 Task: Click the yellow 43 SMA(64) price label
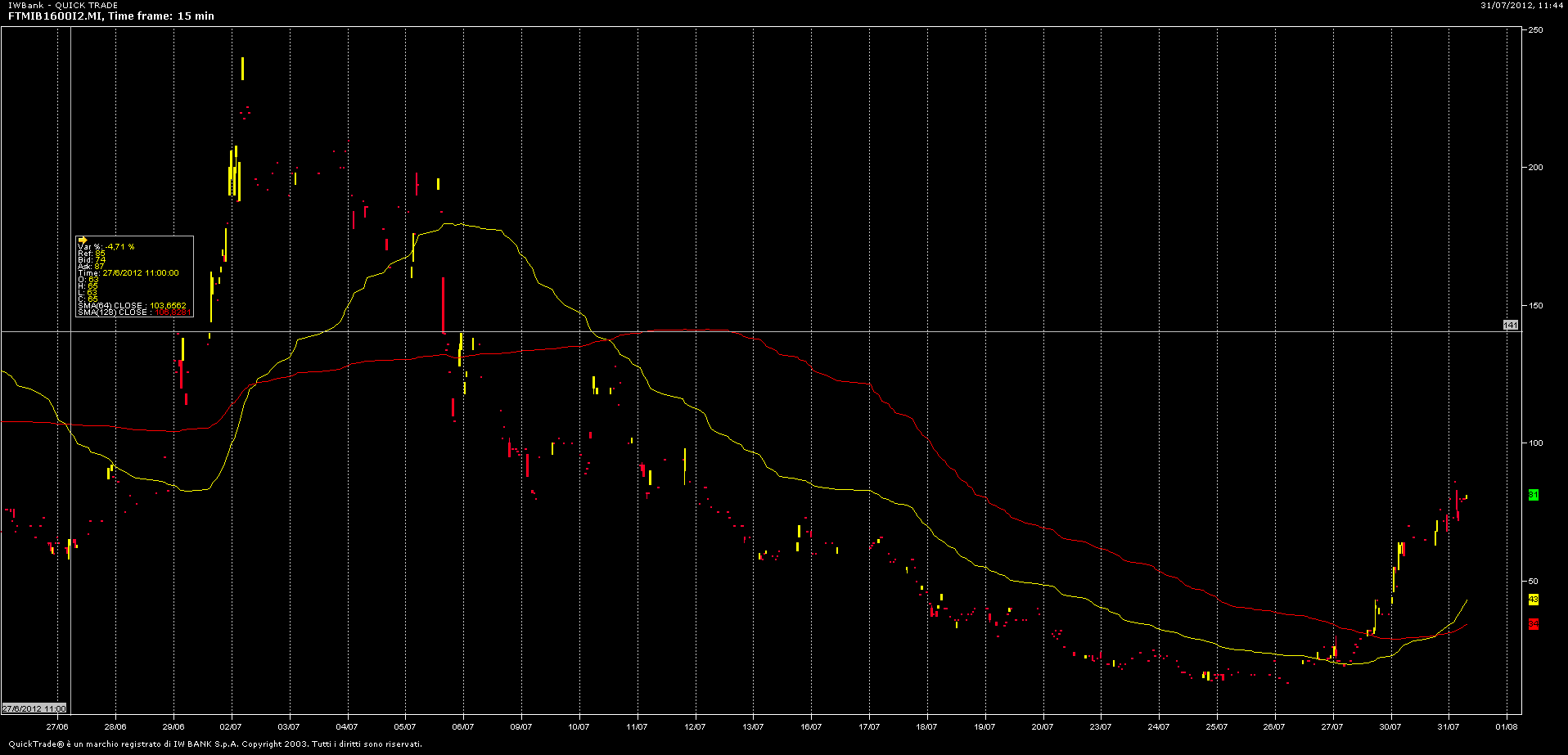[x=1534, y=600]
